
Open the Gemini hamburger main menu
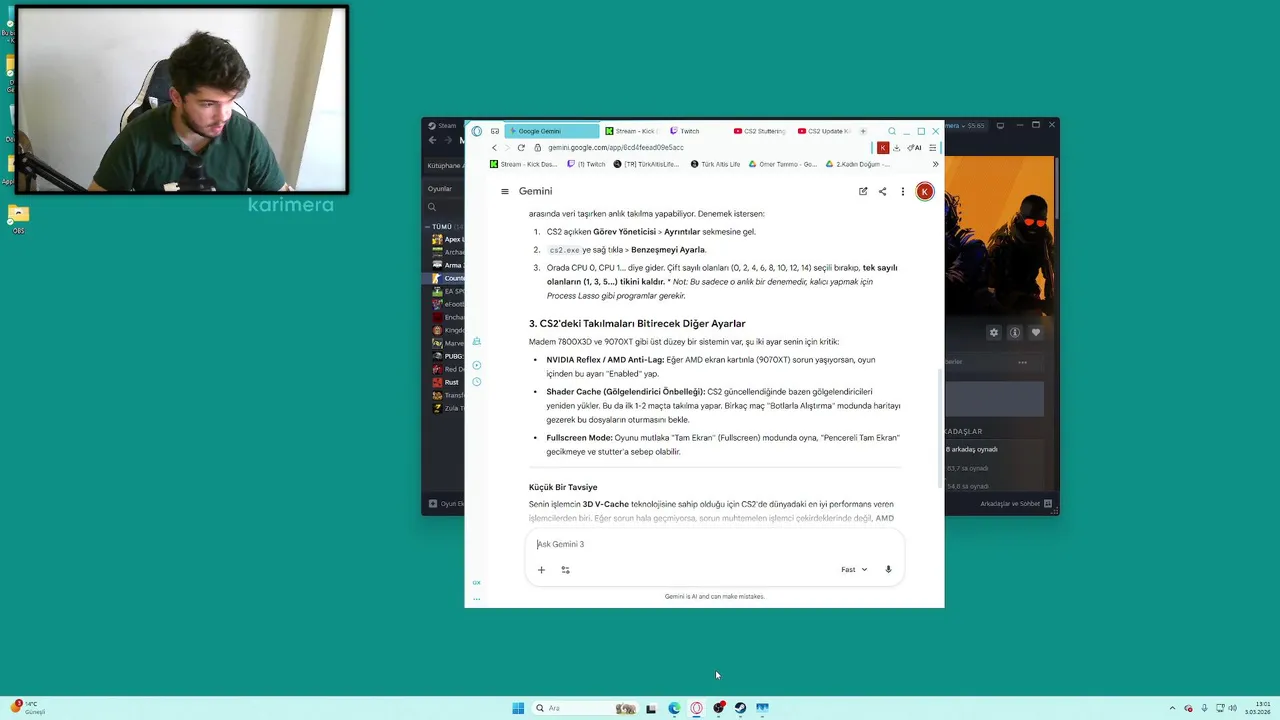pyautogui.click(x=505, y=191)
